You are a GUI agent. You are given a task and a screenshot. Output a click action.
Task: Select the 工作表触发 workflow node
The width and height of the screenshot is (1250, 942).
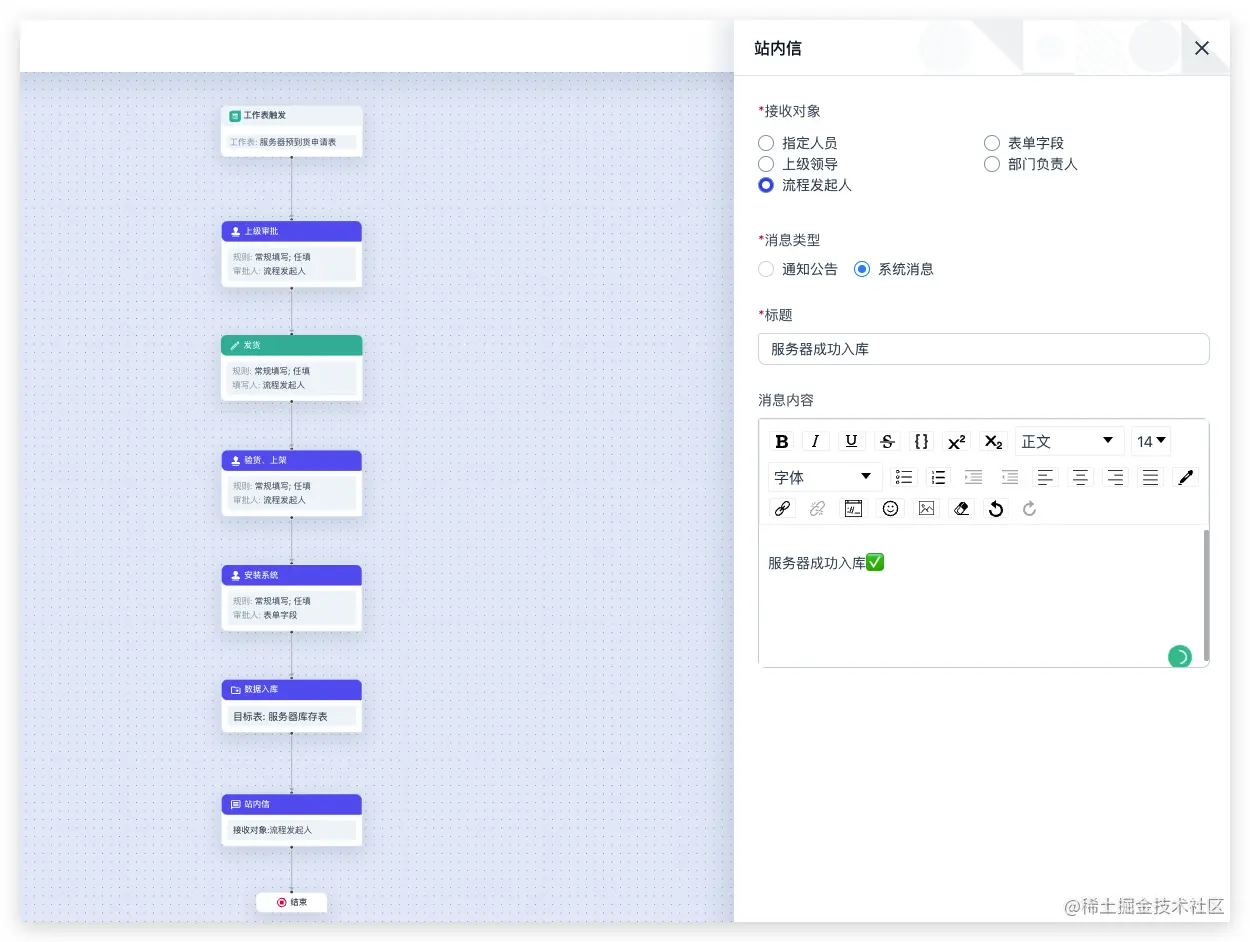(x=291, y=131)
